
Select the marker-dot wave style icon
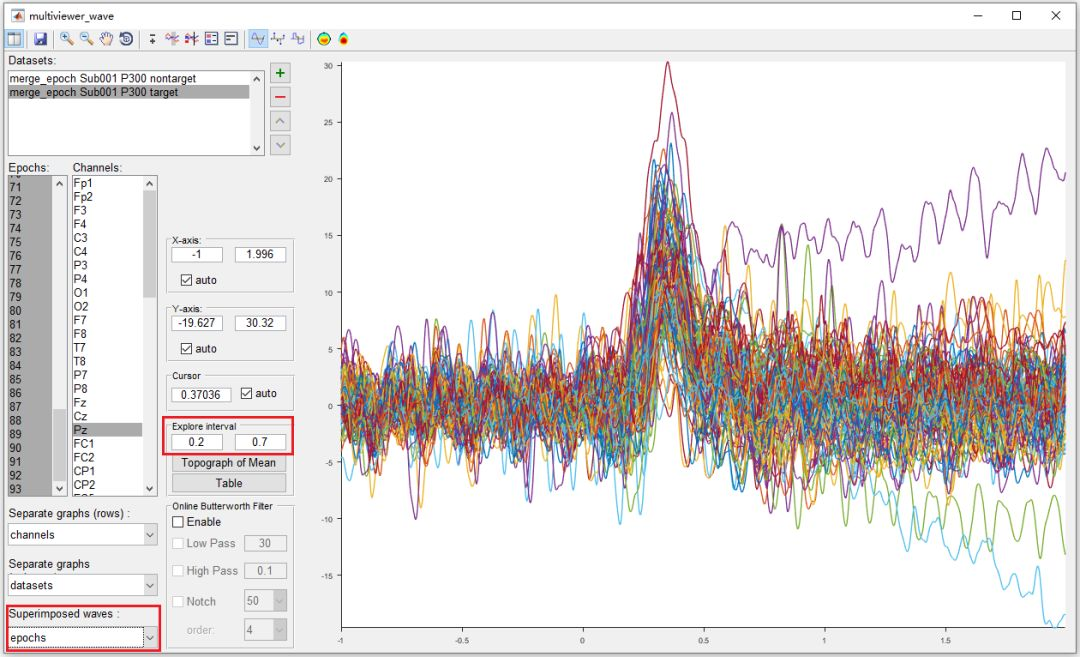(278, 39)
